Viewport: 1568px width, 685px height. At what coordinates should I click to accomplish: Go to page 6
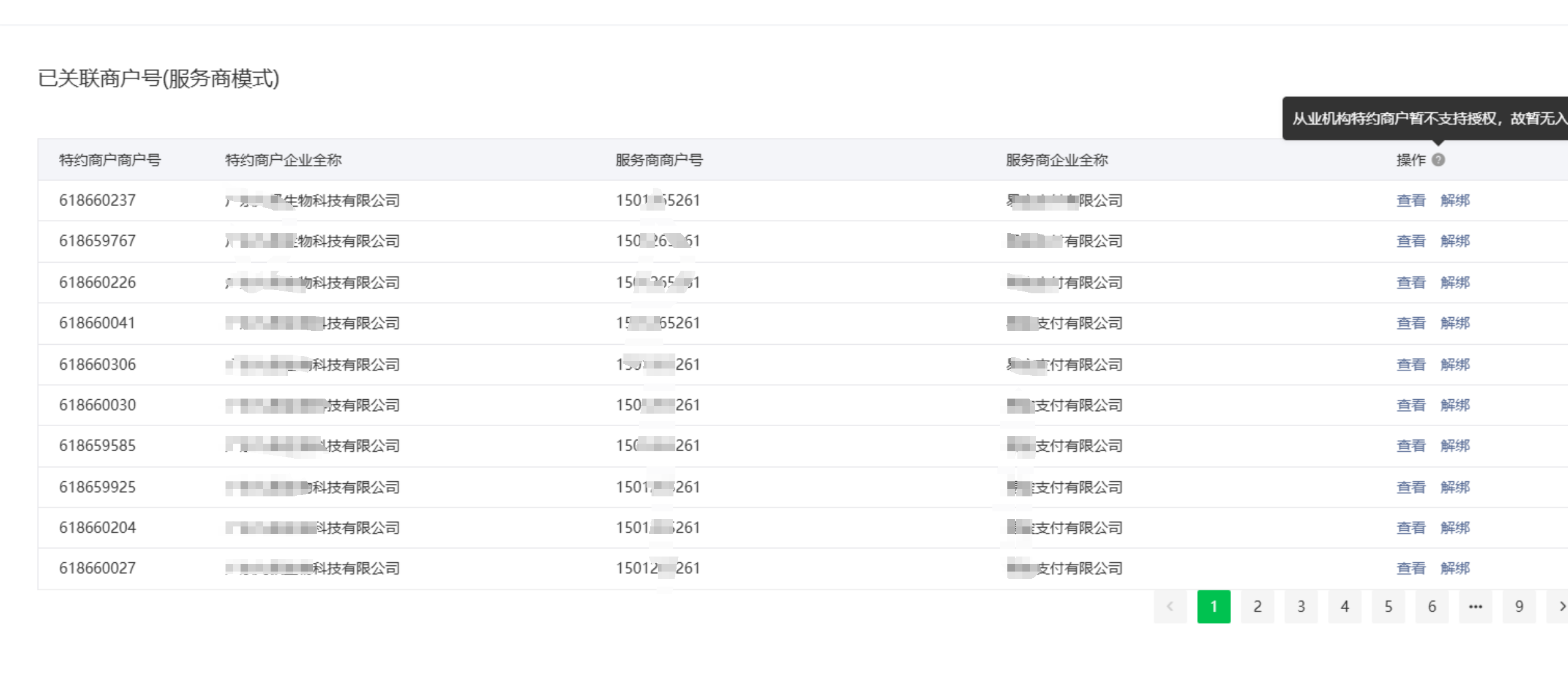point(1431,606)
